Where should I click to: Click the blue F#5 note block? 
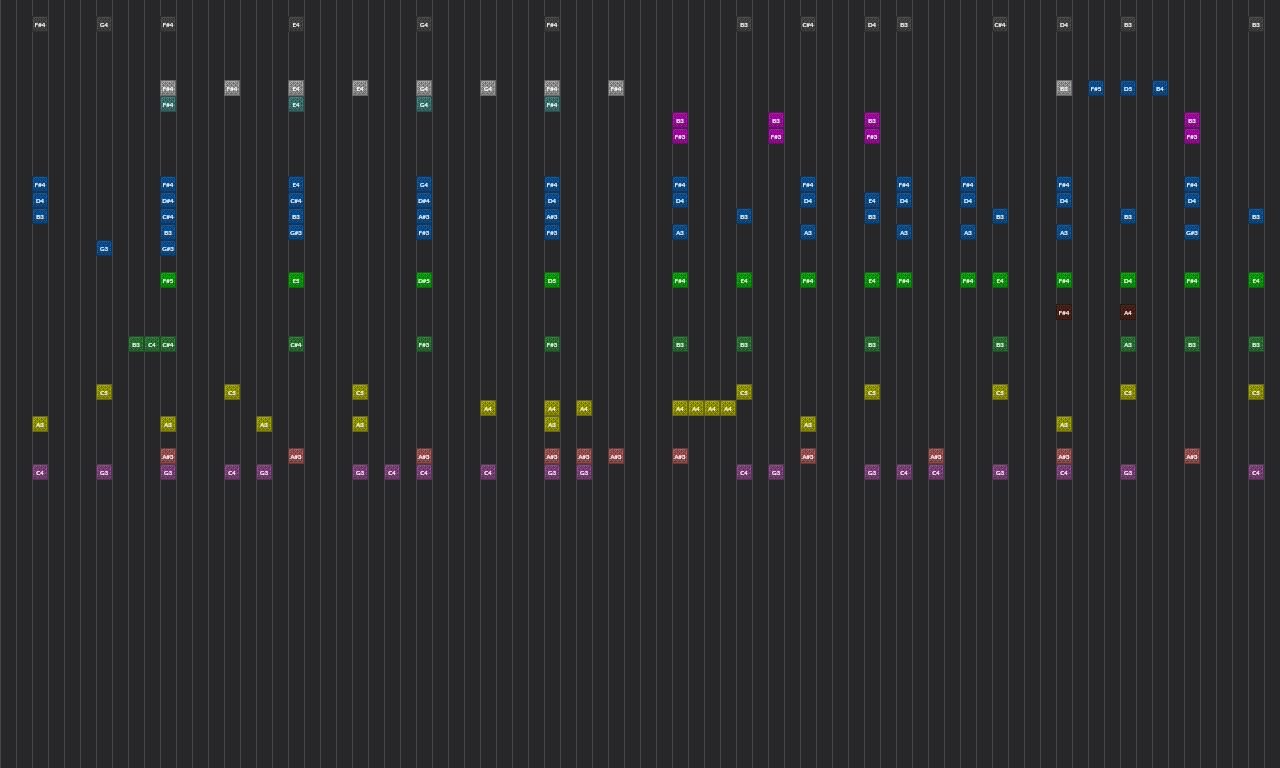pos(1096,88)
